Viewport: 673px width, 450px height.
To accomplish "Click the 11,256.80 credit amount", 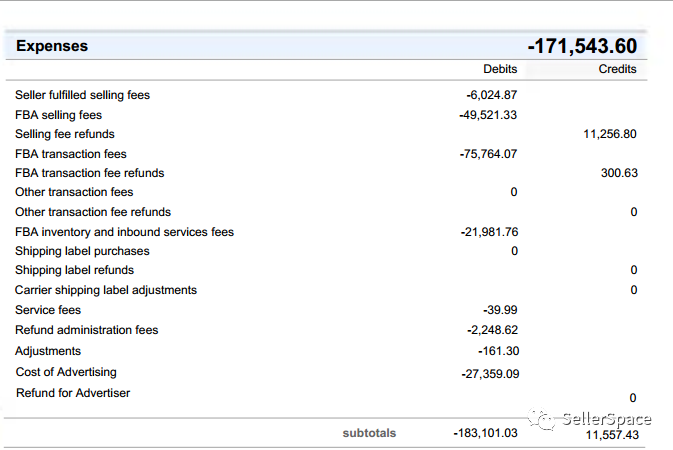I will pos(610,134).
